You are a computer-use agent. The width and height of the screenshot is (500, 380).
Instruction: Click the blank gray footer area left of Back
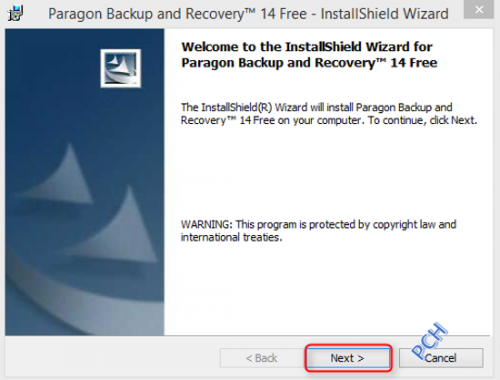(x=112, y=357)
